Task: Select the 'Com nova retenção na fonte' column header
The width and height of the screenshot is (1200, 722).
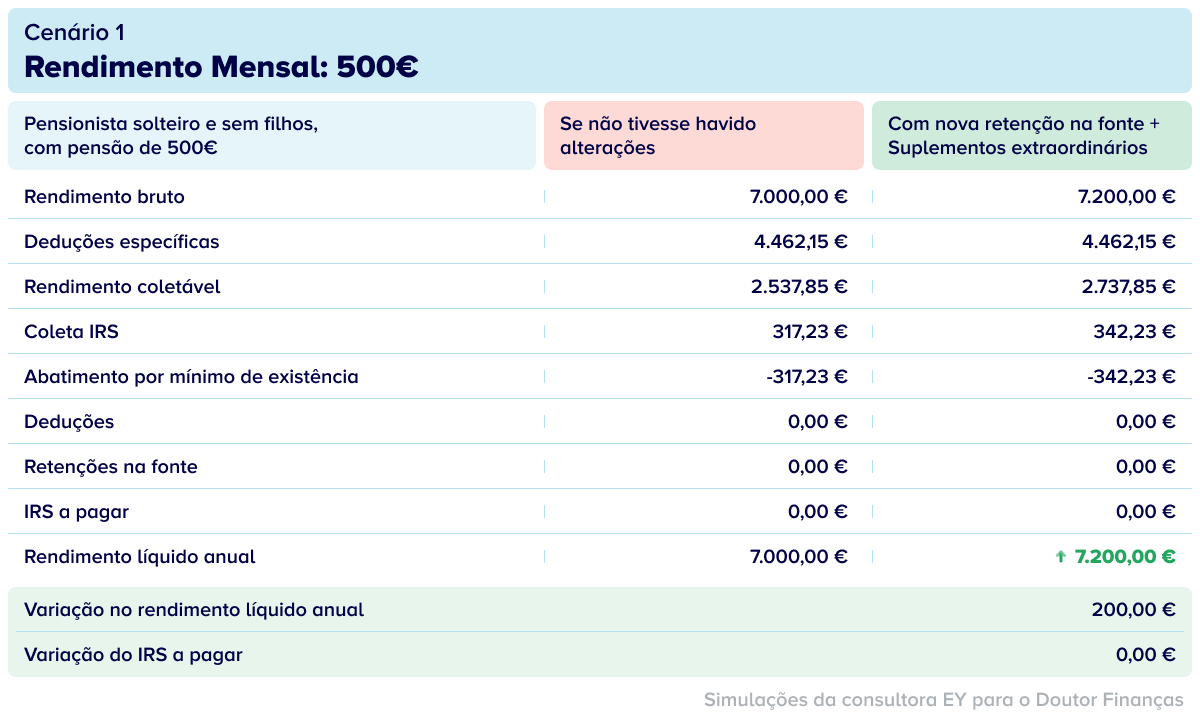Action: tap(1031, 136)
